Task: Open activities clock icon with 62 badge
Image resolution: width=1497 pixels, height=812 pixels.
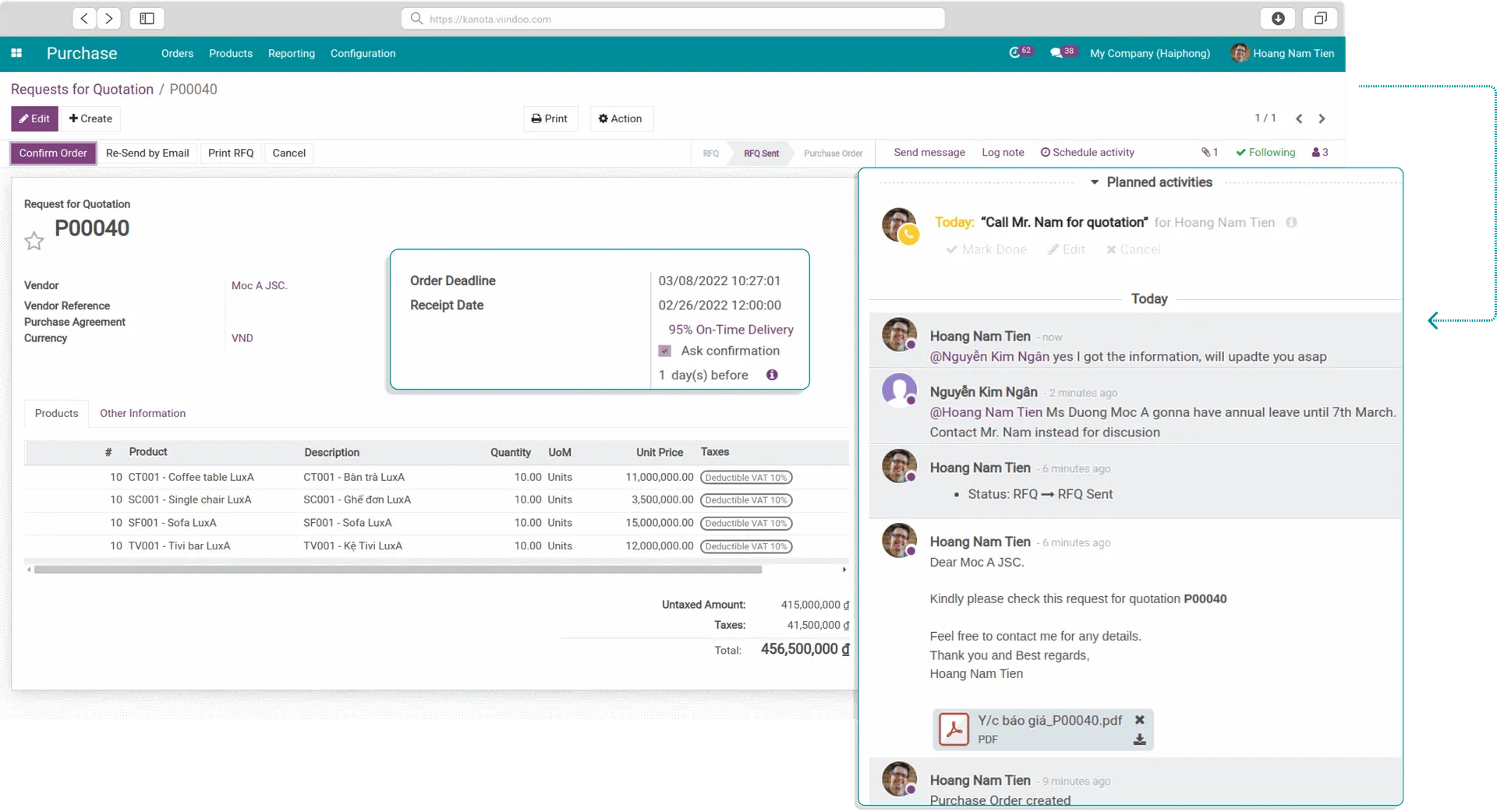Action: tap(1020, 52)
